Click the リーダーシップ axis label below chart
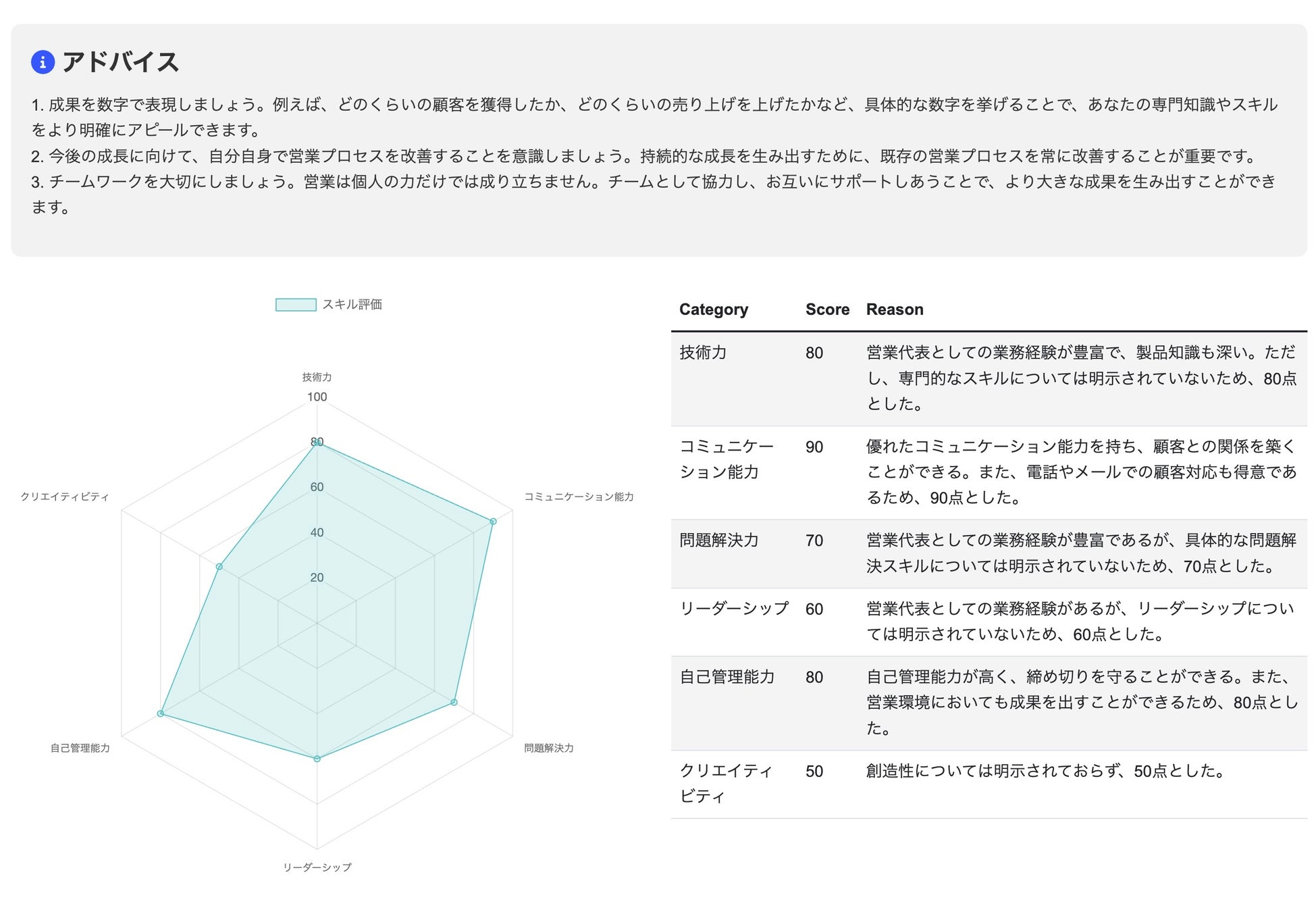Viewport: 1316px width, 912px height. pos(317,867)
